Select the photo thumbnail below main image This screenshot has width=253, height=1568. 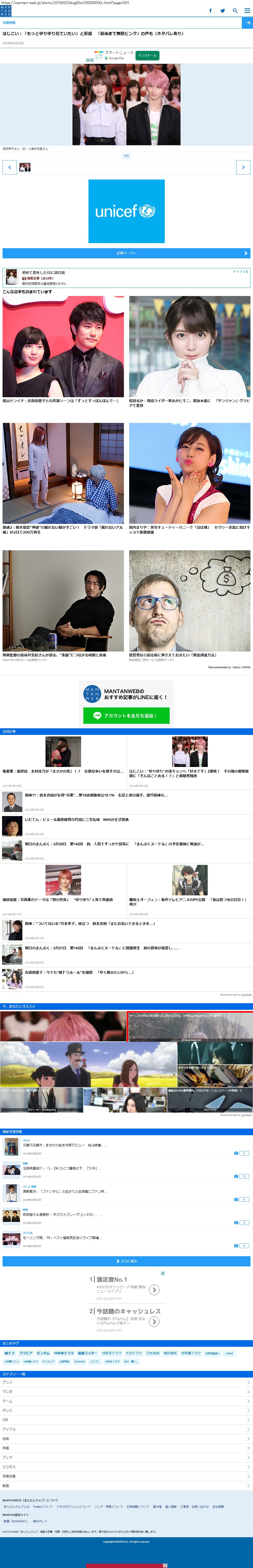tap(25, 167)
